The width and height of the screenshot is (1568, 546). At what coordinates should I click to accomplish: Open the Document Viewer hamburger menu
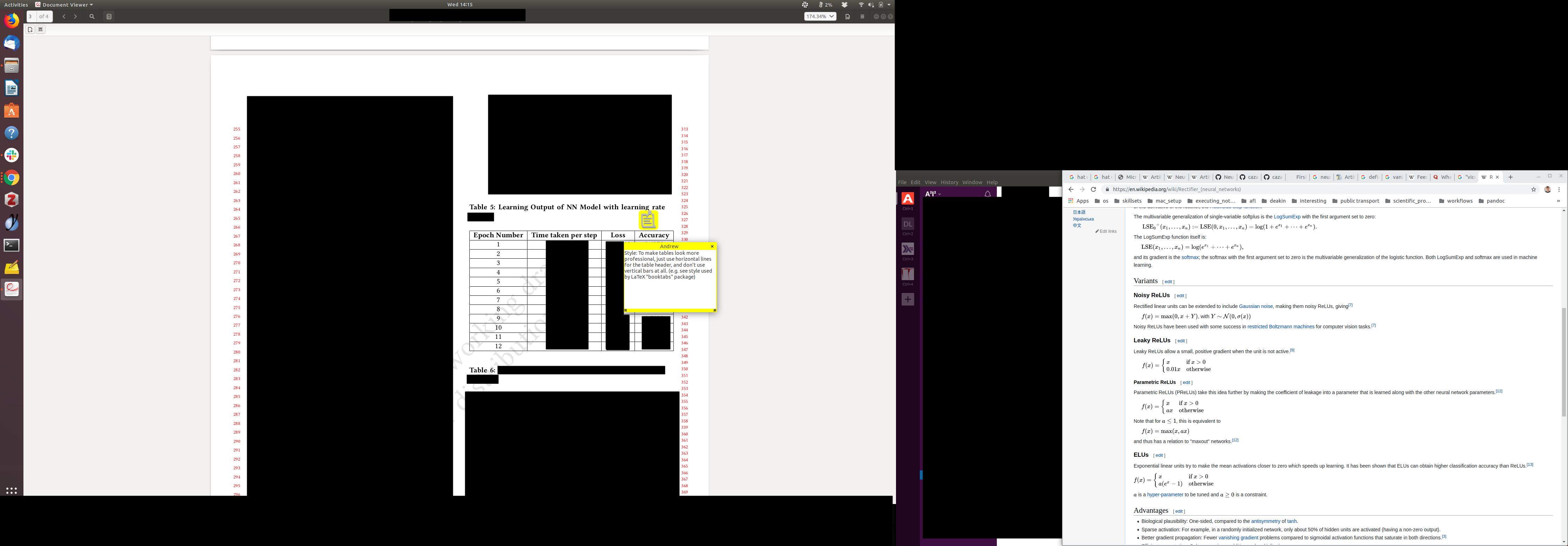[862, 16]
